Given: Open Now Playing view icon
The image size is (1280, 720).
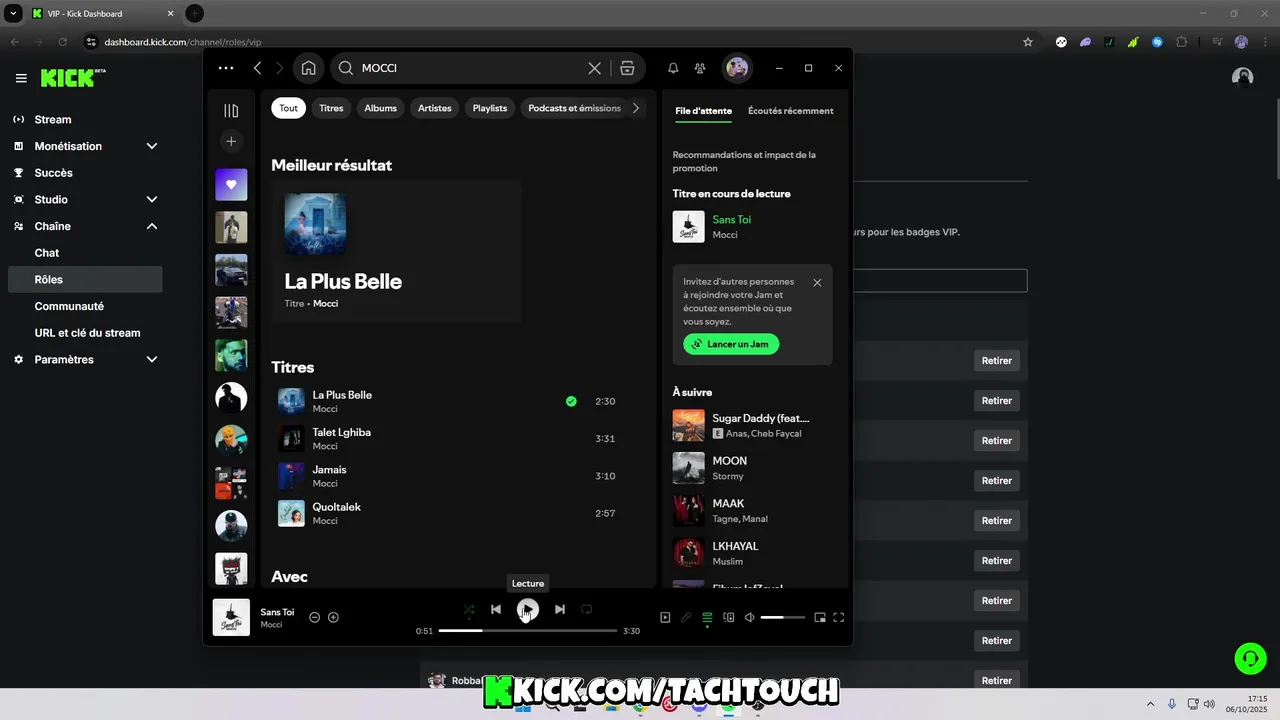Looking at the screenshot, I should [665, 617].
